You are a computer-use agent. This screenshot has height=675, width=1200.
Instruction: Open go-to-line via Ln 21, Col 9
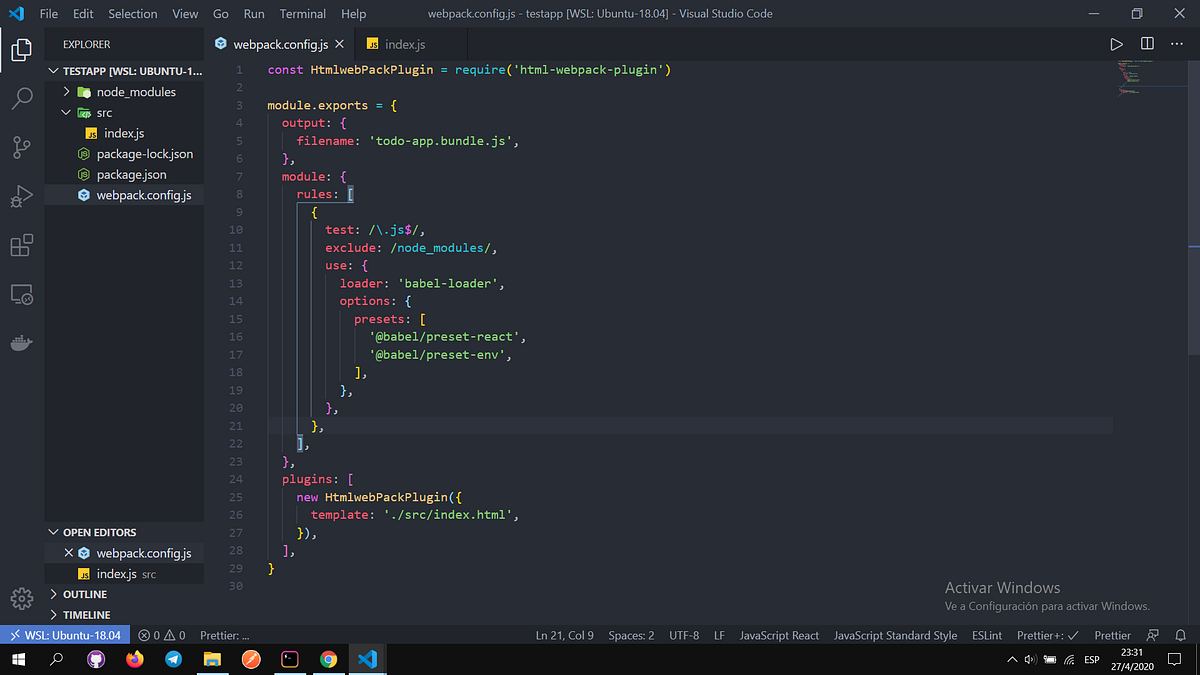(x=564, y=634)
